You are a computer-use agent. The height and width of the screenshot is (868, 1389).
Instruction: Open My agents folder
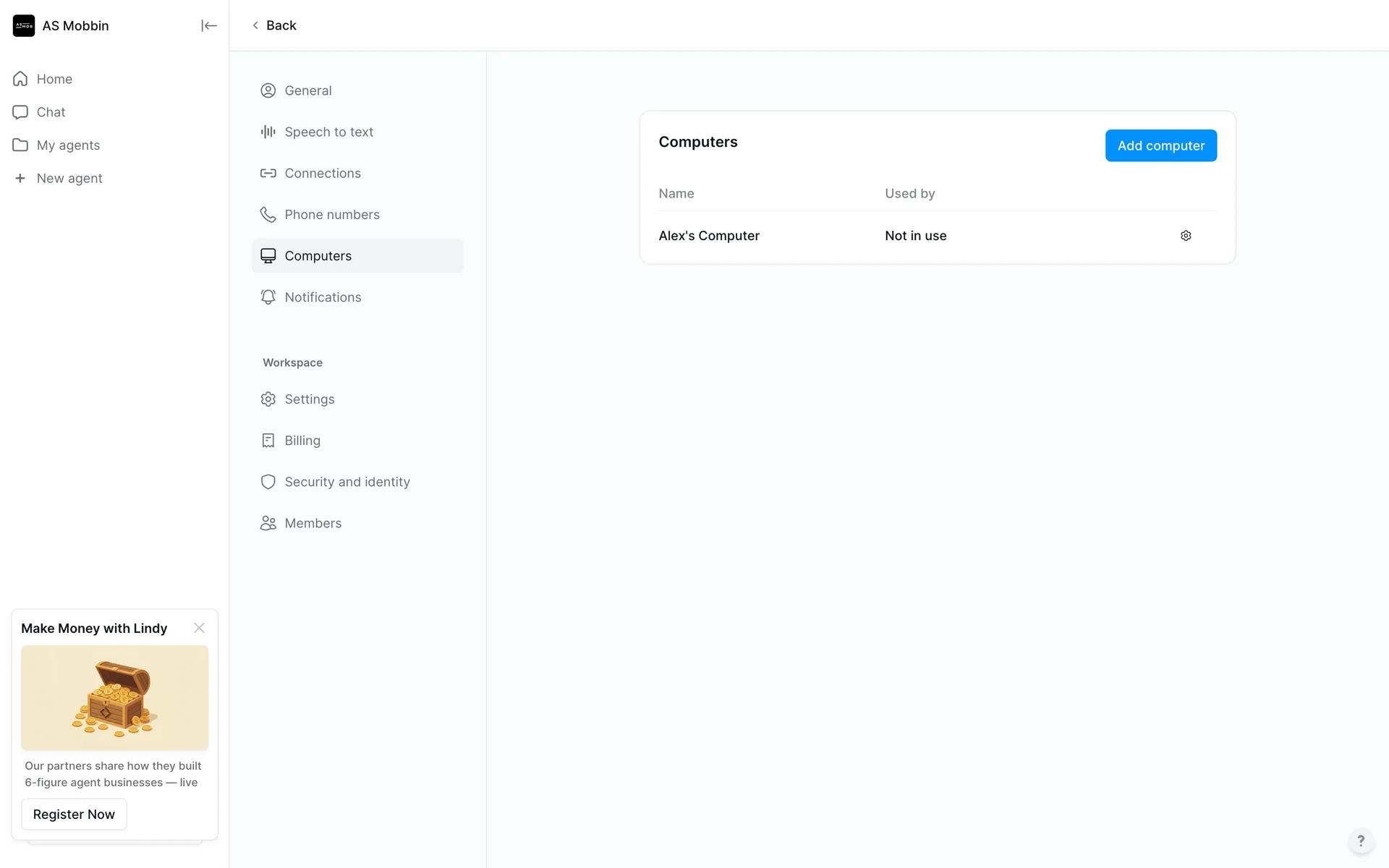[x=68, y=145]
